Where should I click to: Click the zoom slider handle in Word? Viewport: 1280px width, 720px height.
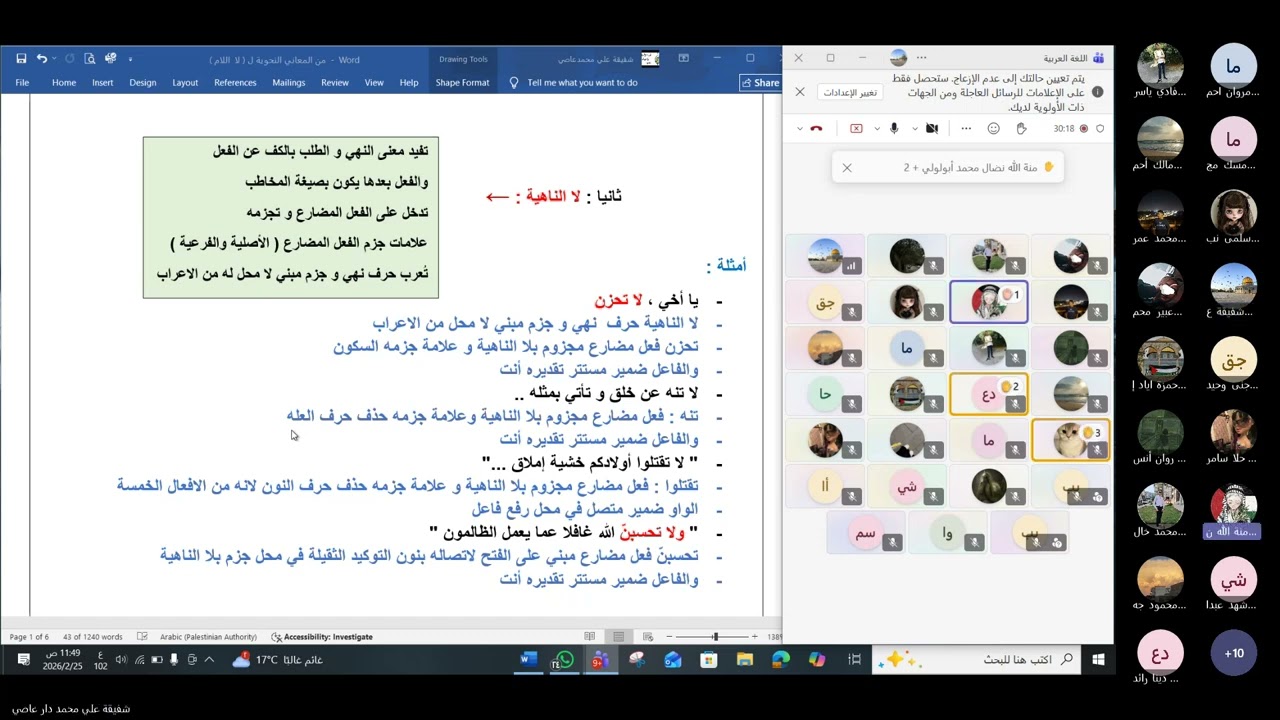tap(715, 637)
